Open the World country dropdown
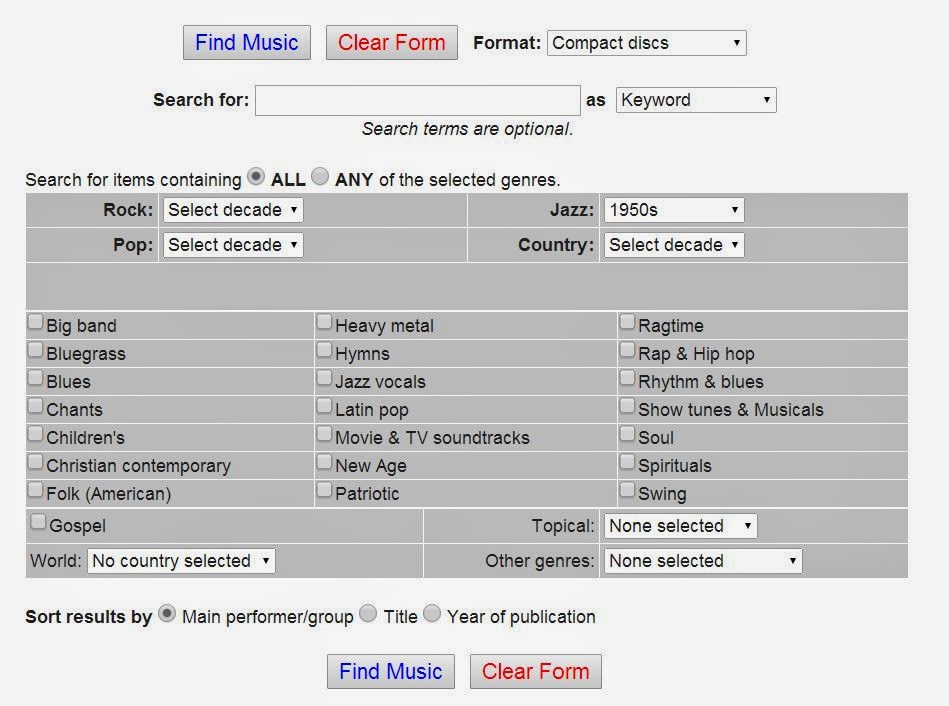949x706 pixels. [x=181, y=561]
